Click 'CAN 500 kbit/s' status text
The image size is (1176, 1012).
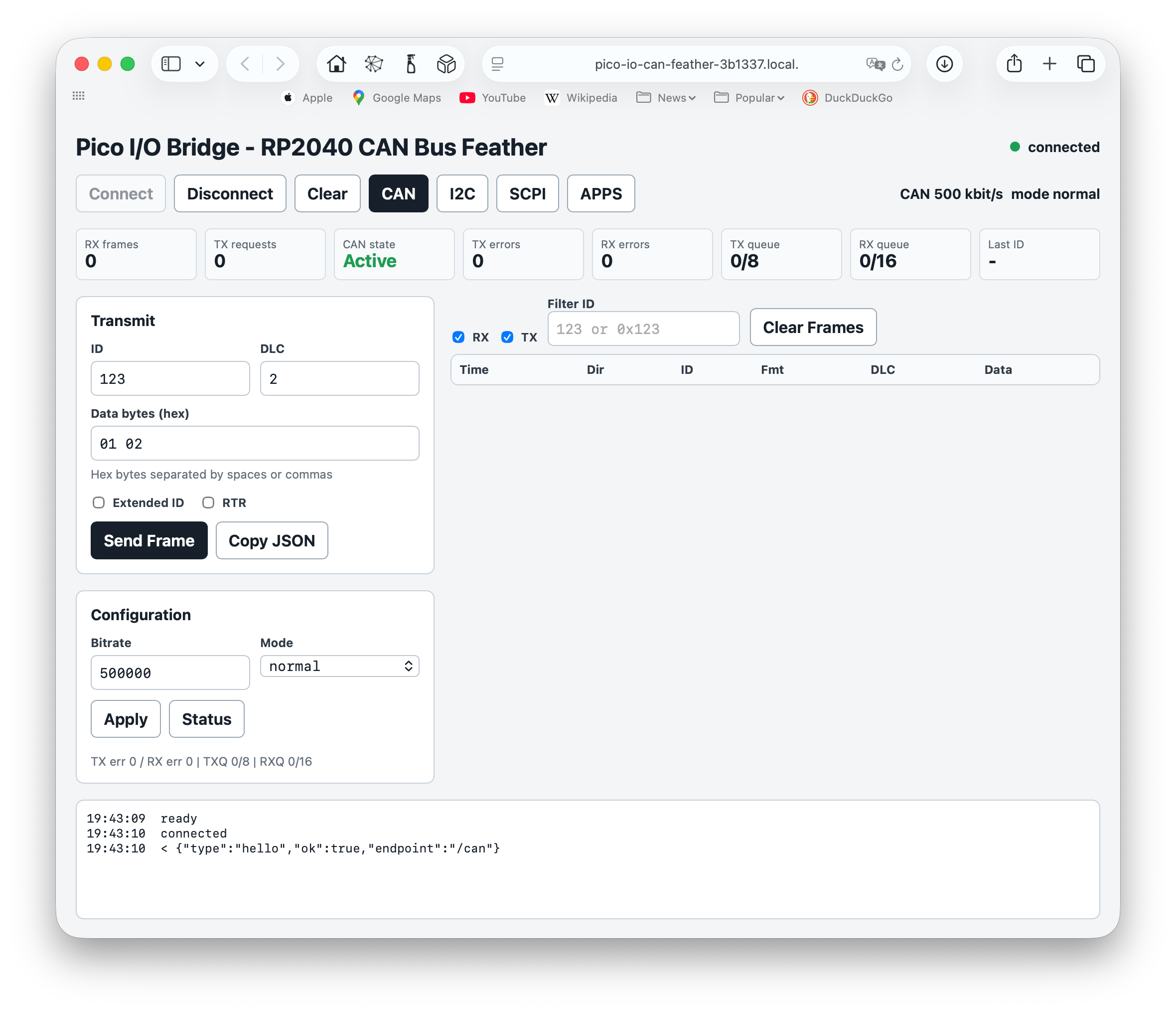pos(951,194)
